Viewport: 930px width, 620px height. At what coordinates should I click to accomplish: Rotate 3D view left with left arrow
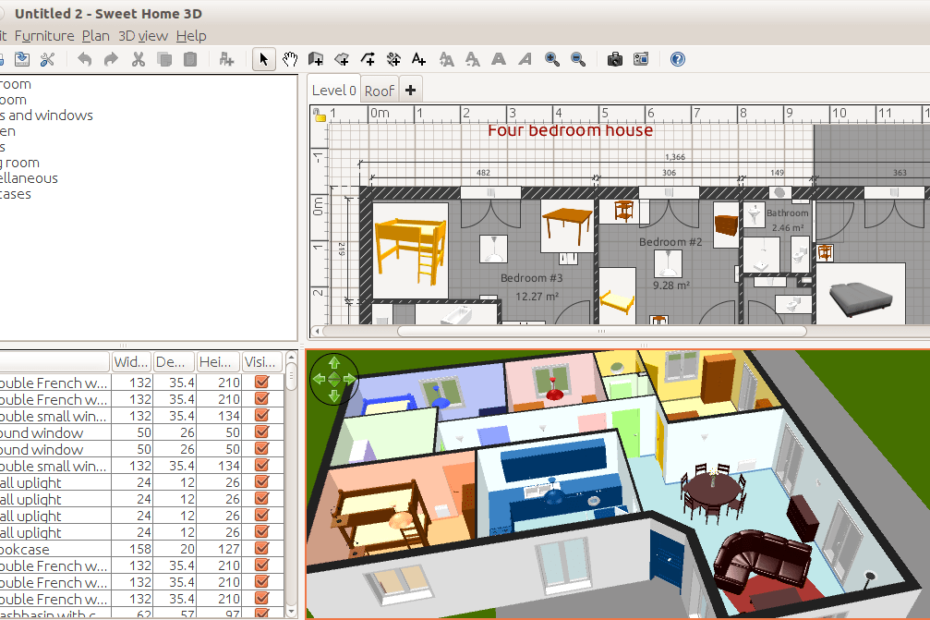coord(319,379)
